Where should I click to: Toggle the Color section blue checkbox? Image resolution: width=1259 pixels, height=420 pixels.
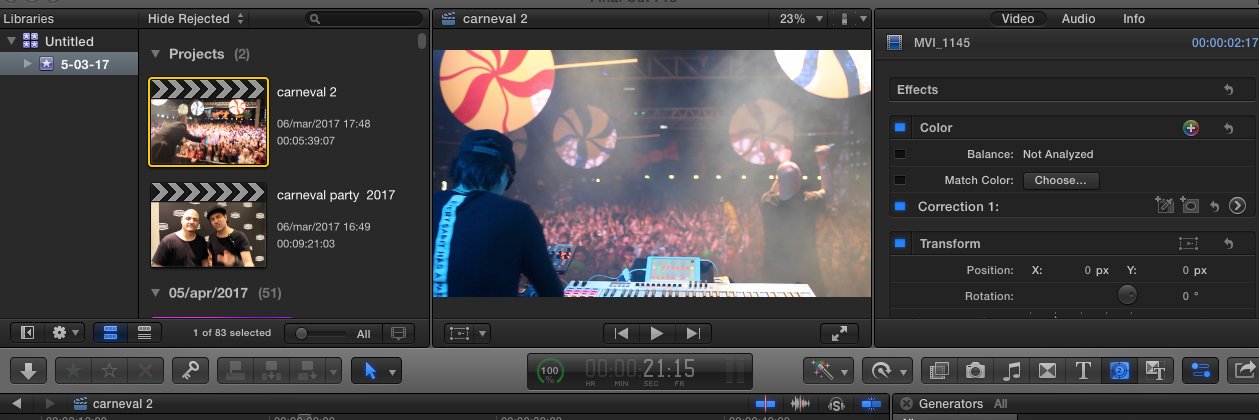pos(899,128)
